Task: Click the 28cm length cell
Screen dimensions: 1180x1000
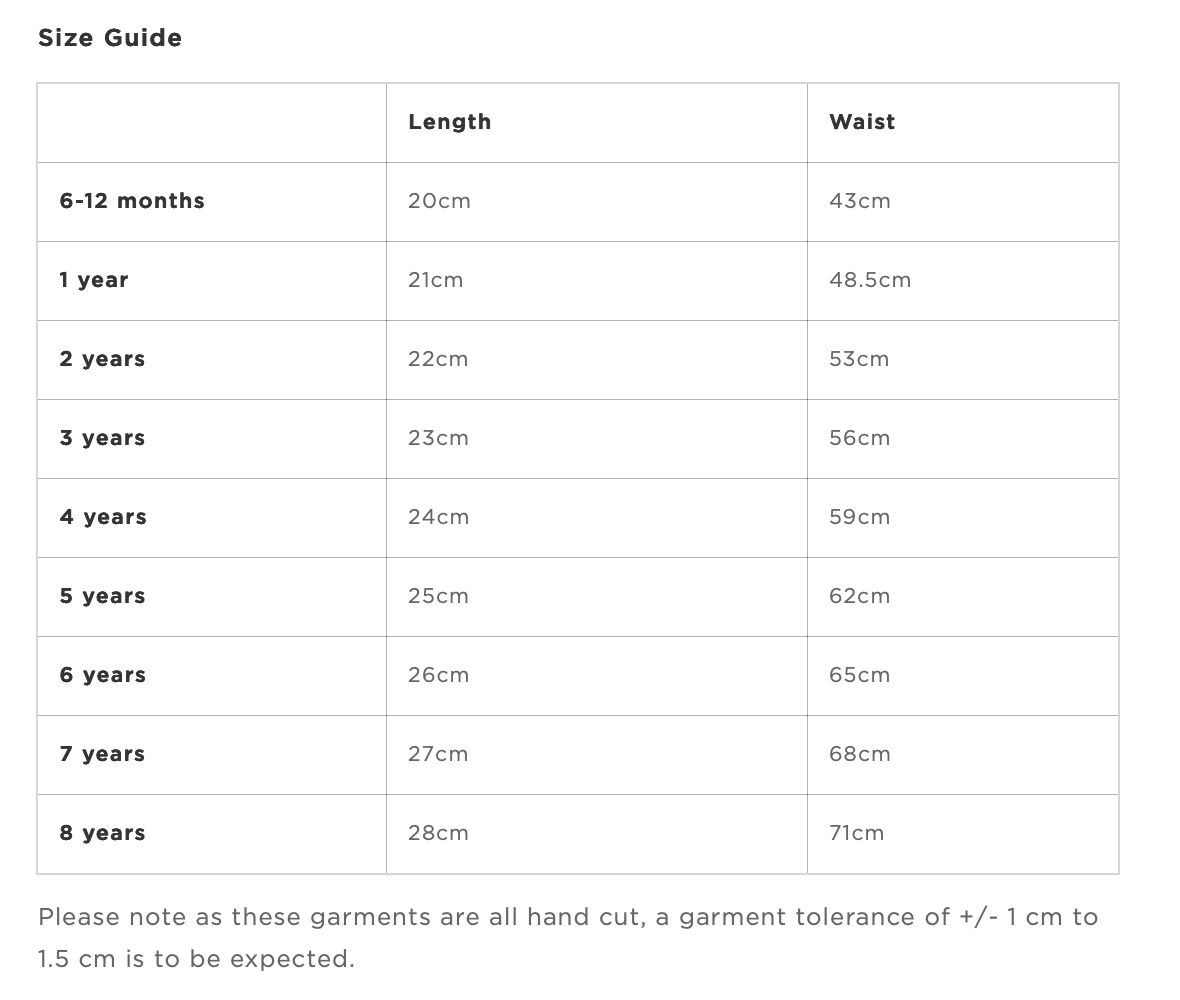Action: pos(597,834)
